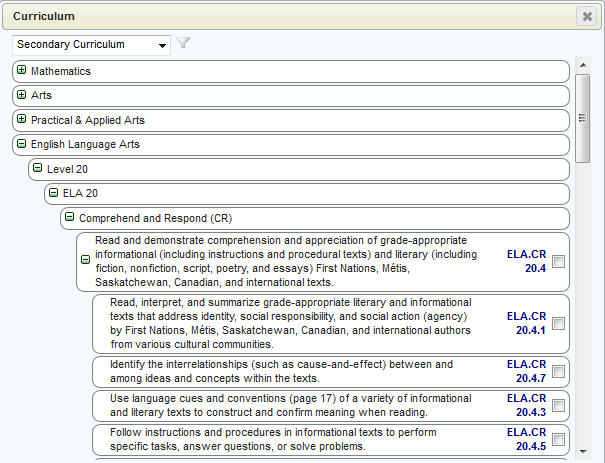This screenshot has height=463, width=605.
Task: Expand the Arts node
Action: (x=22, y=95)
